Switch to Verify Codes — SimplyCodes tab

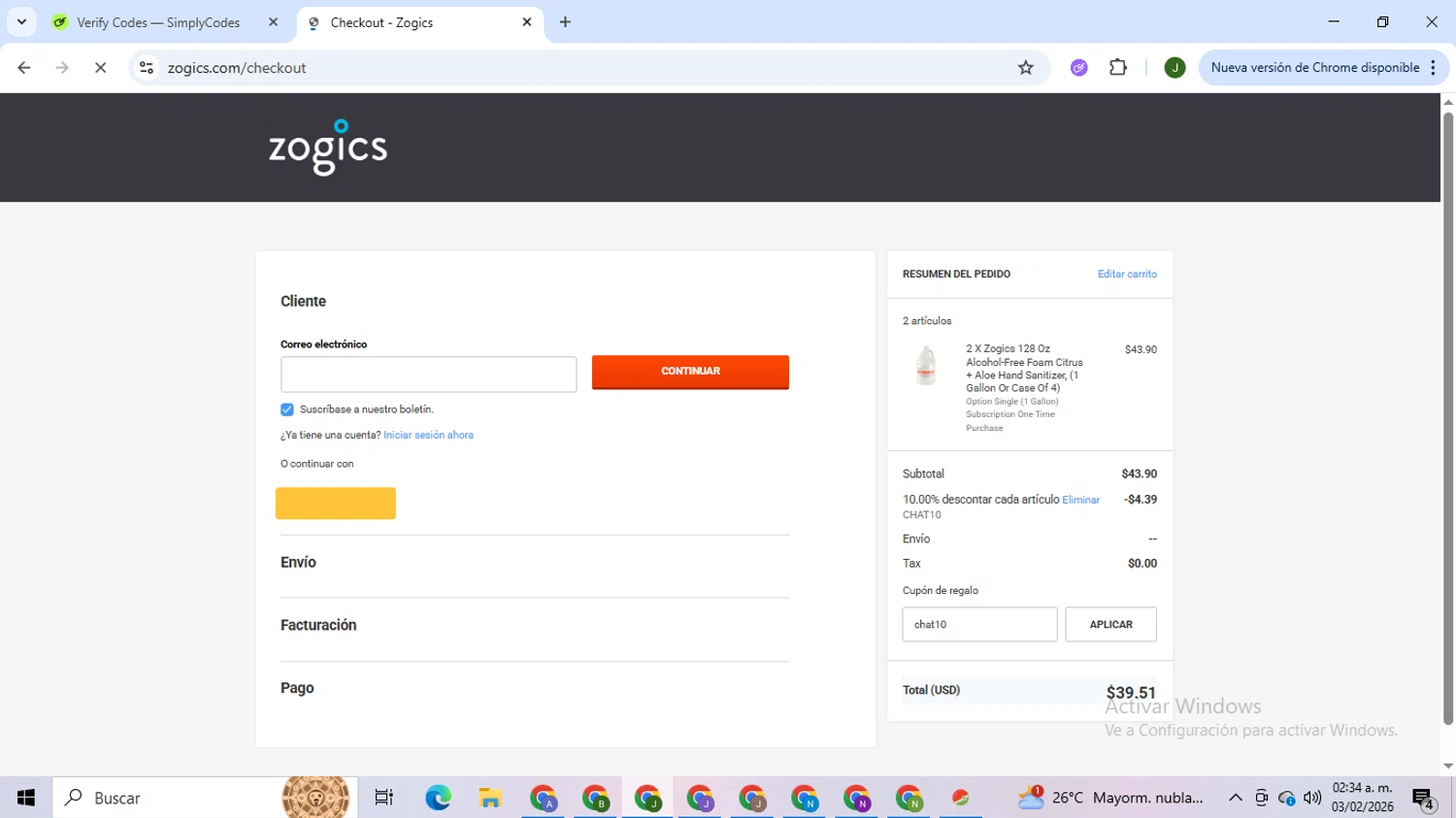[x=158, y=22]
